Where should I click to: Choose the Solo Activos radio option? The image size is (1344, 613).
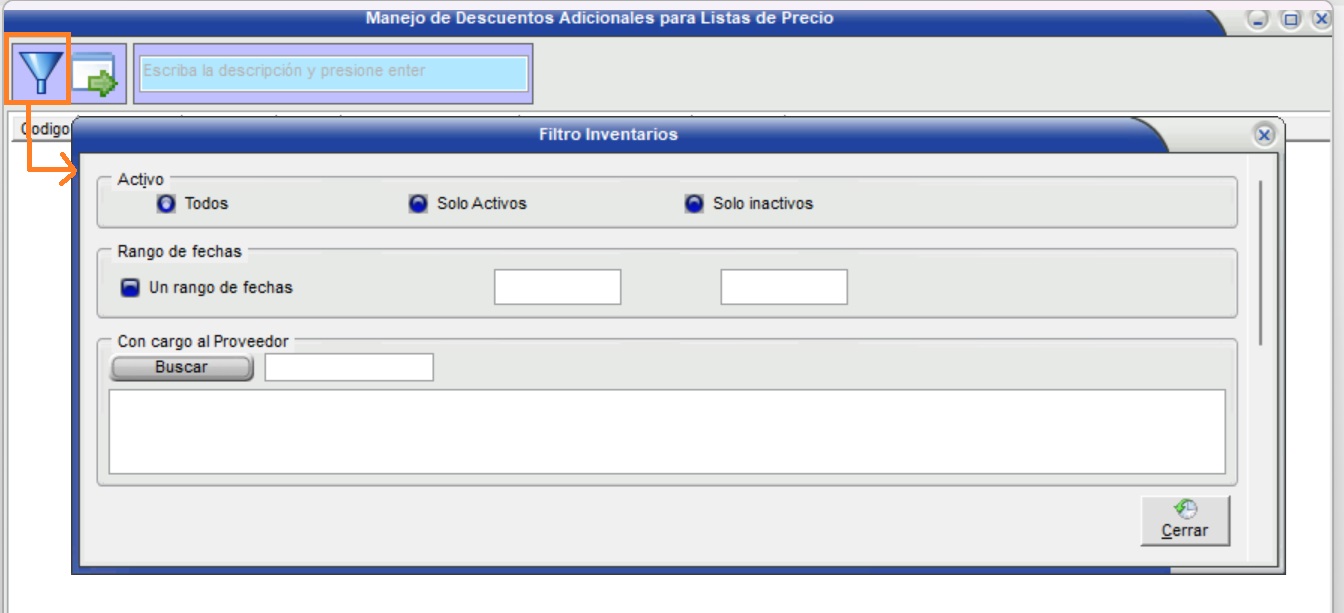(418, 204)
